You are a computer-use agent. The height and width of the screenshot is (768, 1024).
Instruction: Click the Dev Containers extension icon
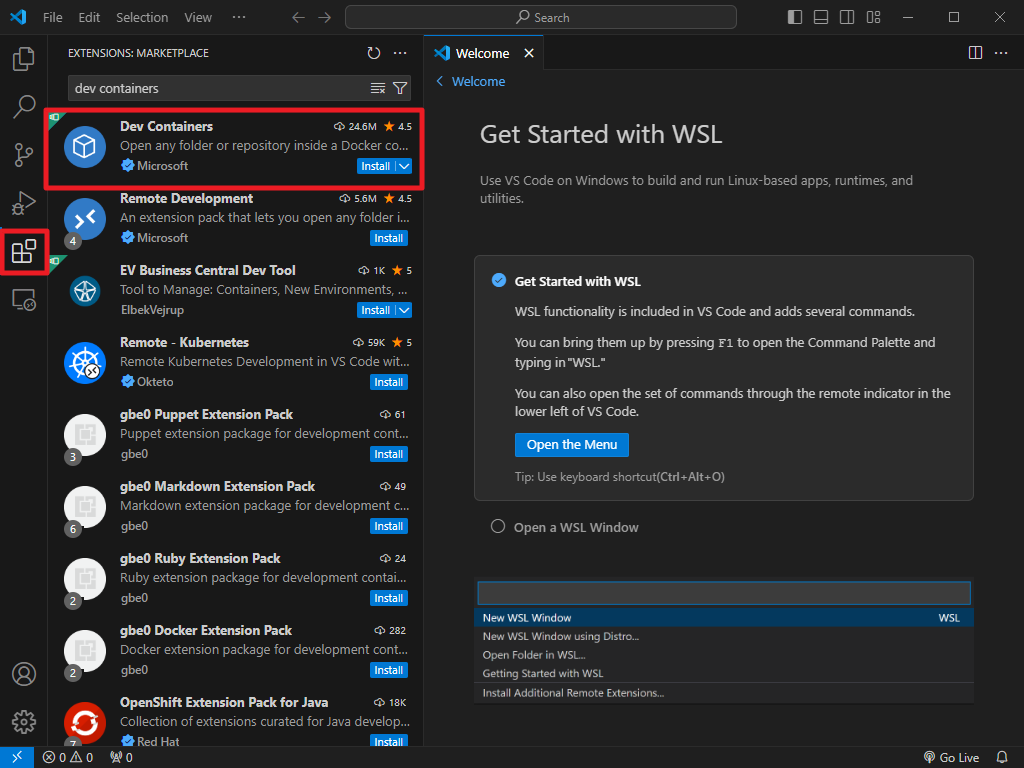(x=85, y=146)
